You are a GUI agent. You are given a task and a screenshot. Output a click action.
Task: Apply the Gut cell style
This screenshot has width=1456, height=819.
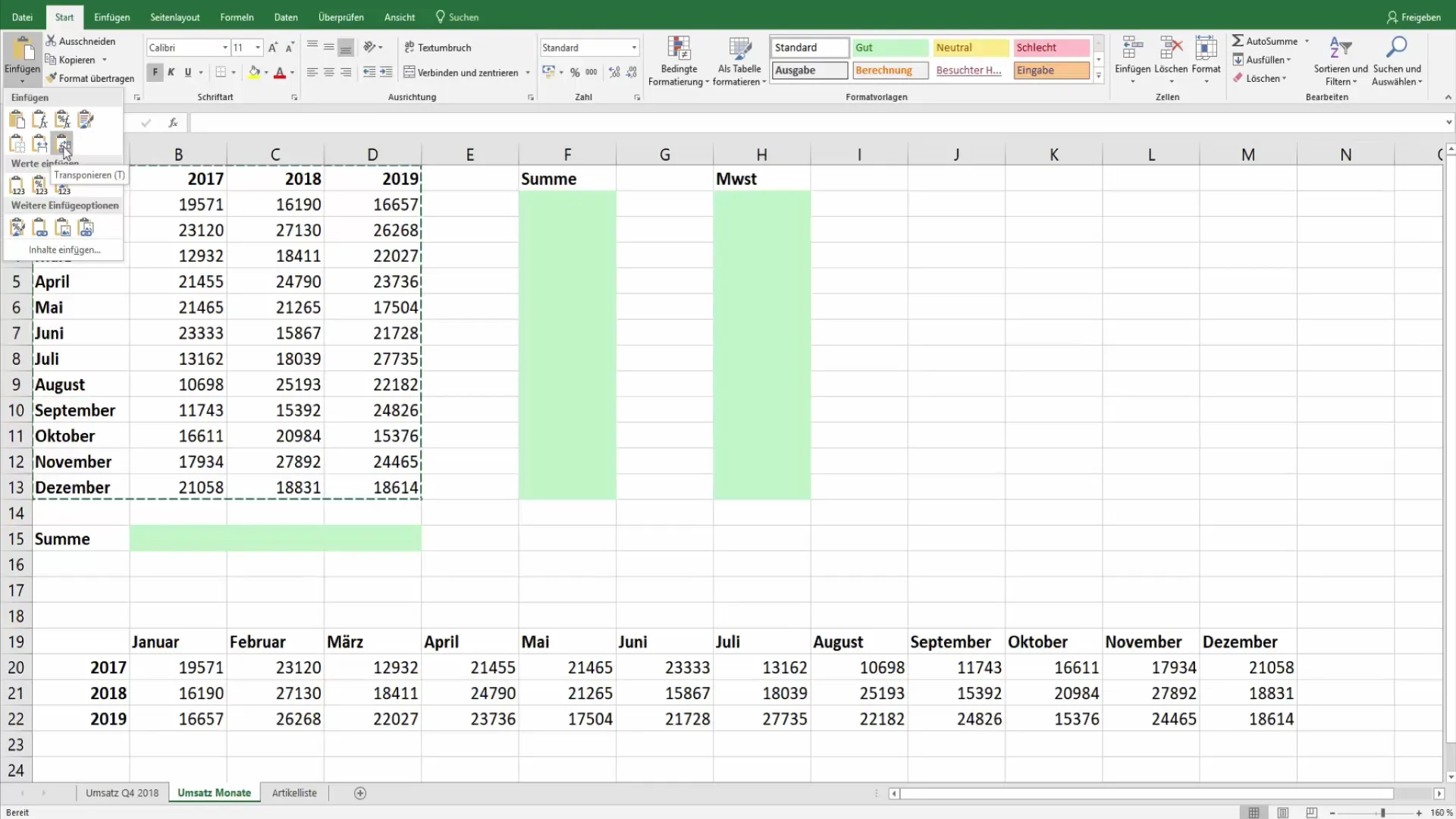click(x=890, y=47)
